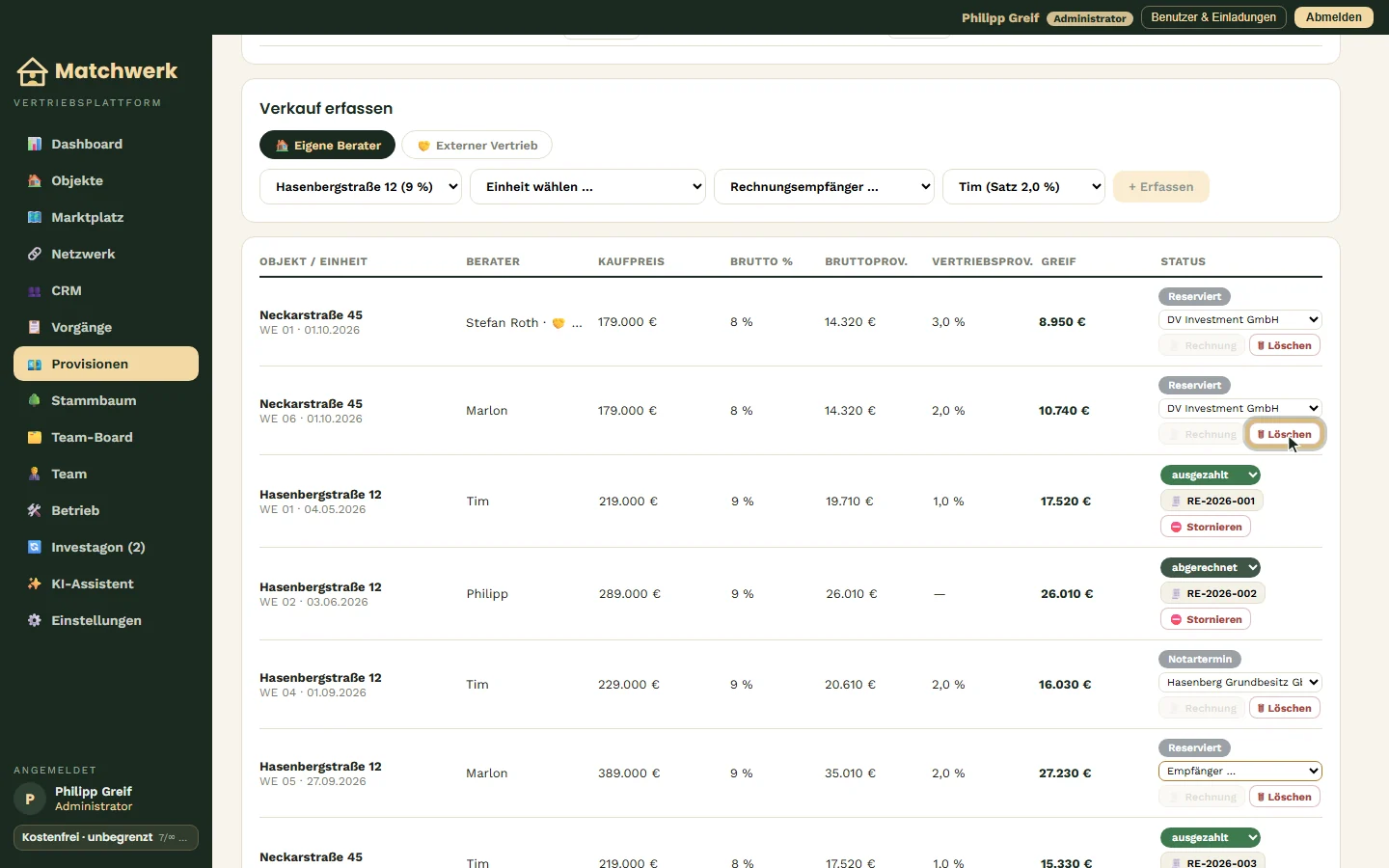The height and width of the screenshot is (868, 1389).
Task: Click the Einstellungen gear icon
Action: pyautogui.click(x=35, y=620)
